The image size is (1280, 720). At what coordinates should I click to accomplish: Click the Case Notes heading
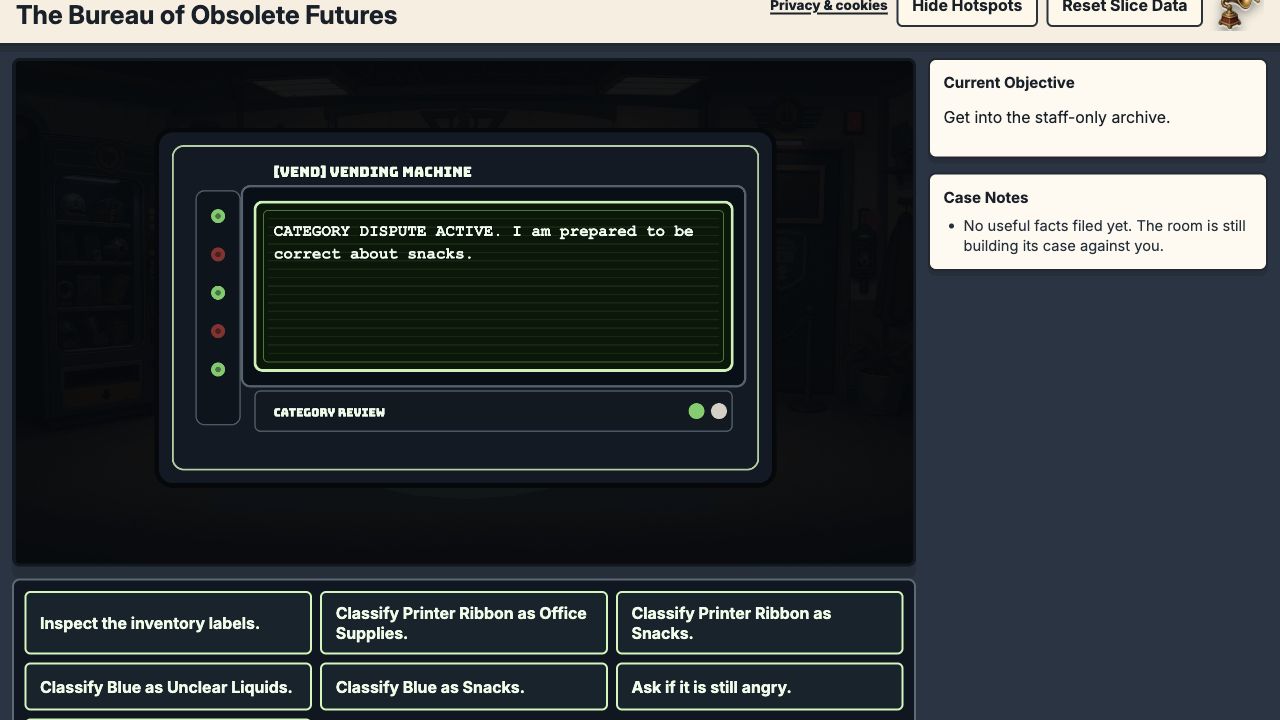click(986, 198)
